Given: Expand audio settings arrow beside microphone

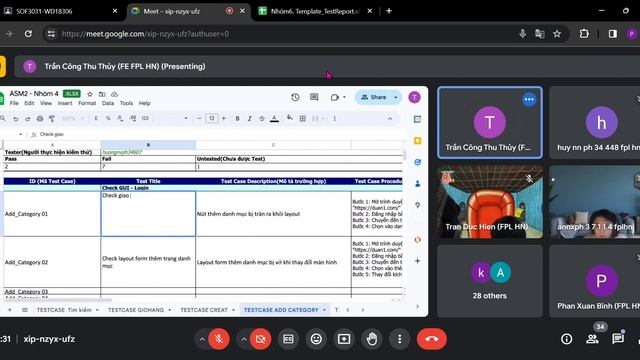Looking at the screenshot, I should pos(202,339).
